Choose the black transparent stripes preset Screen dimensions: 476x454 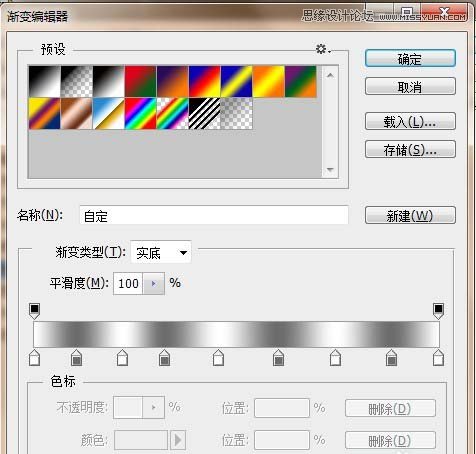[205, 113]
